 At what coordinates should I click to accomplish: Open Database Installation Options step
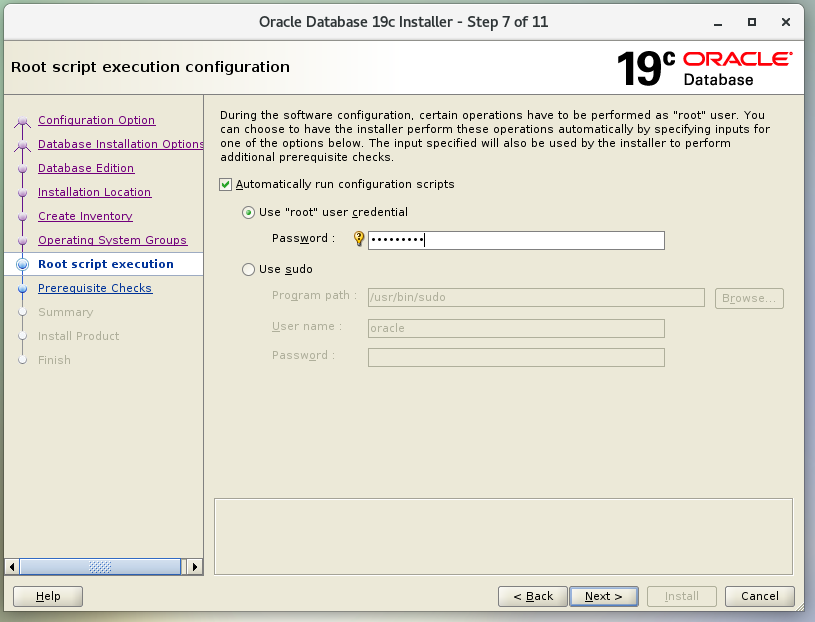120,145
